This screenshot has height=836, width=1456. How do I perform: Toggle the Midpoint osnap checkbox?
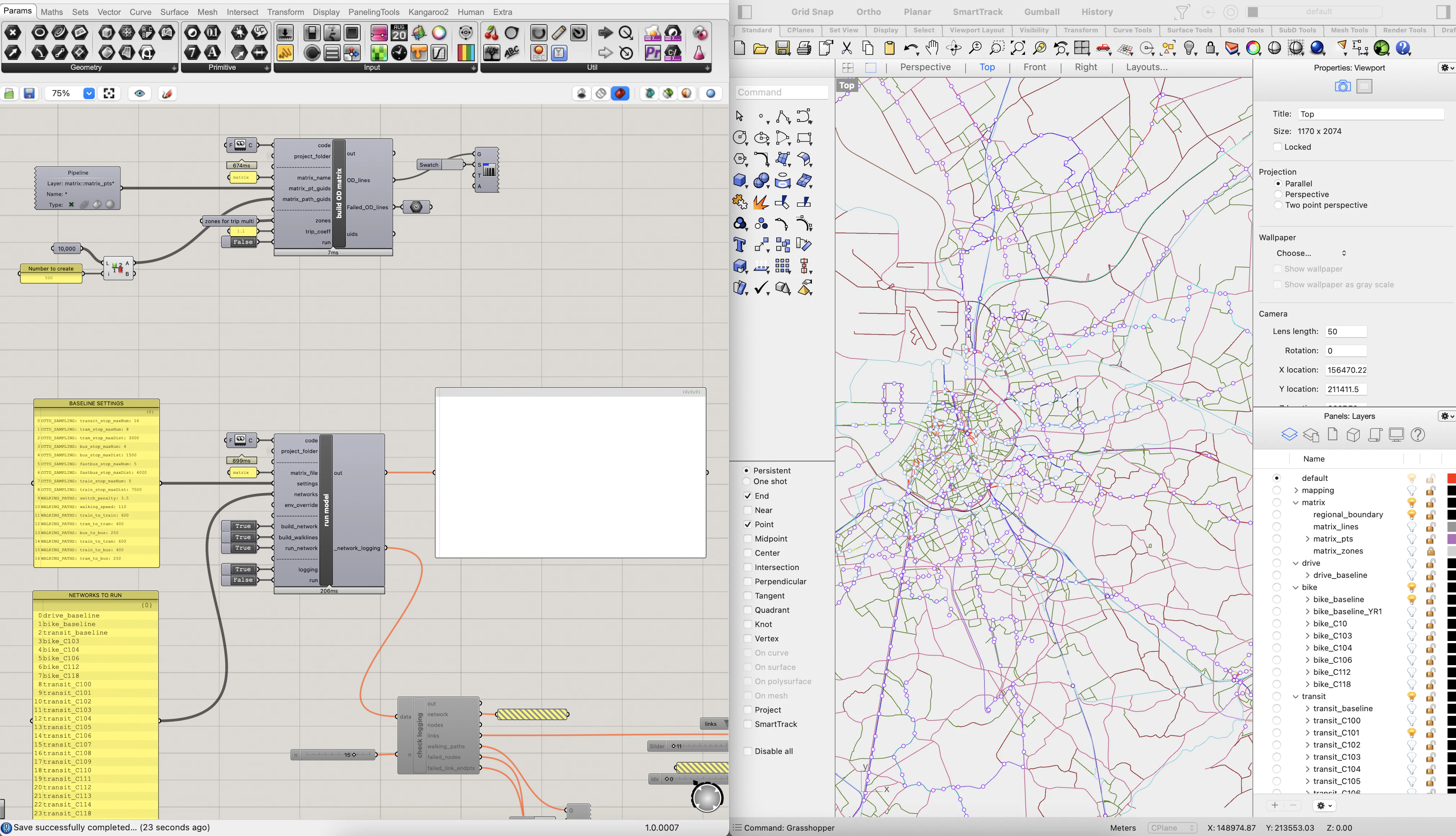point(747,539)
